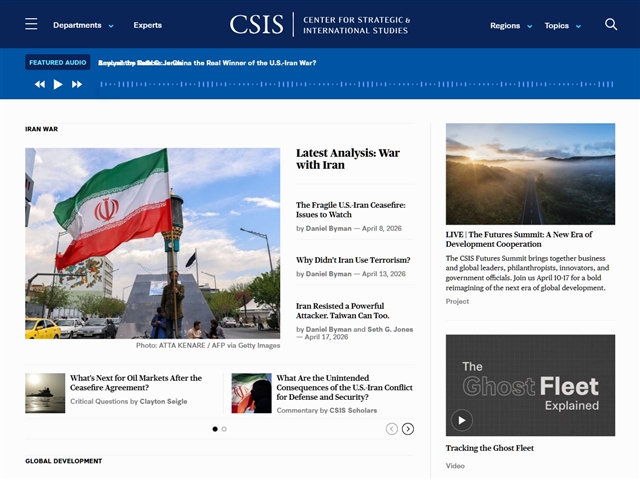
Task: Open The Fragile U.S.-Iran Ceasefire article
Action: [x=351, y=210]
